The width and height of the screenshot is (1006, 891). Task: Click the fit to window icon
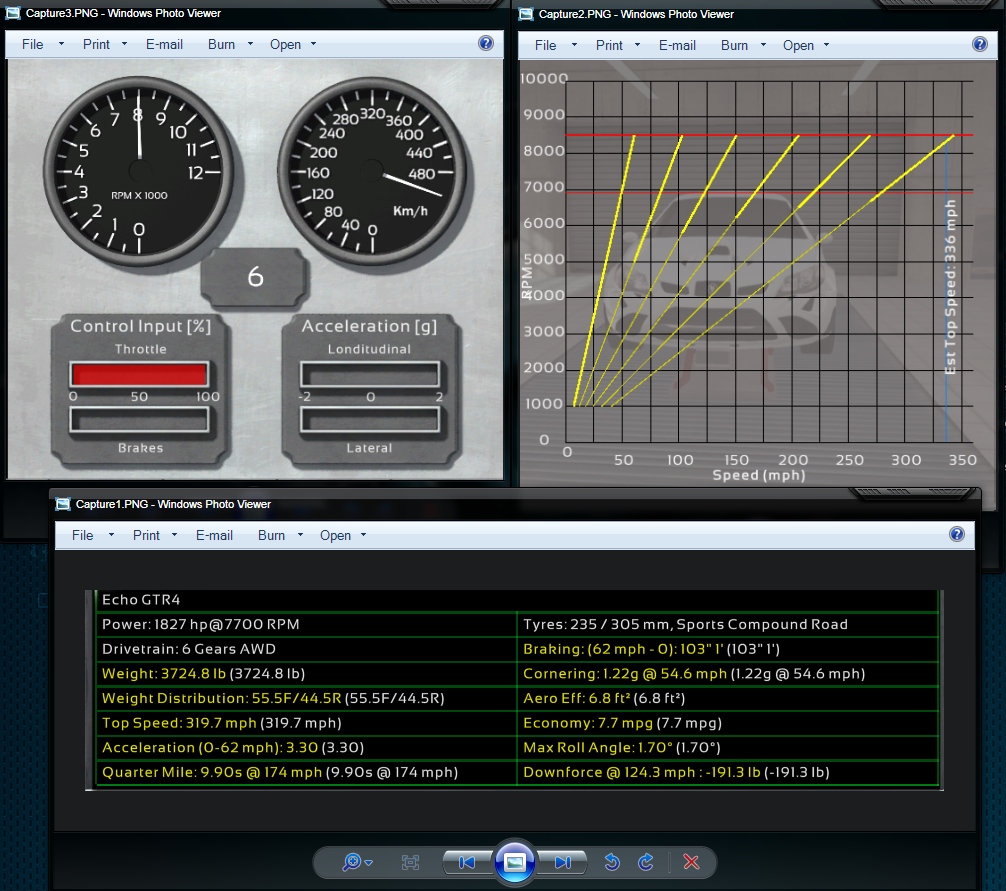(410, 862)
